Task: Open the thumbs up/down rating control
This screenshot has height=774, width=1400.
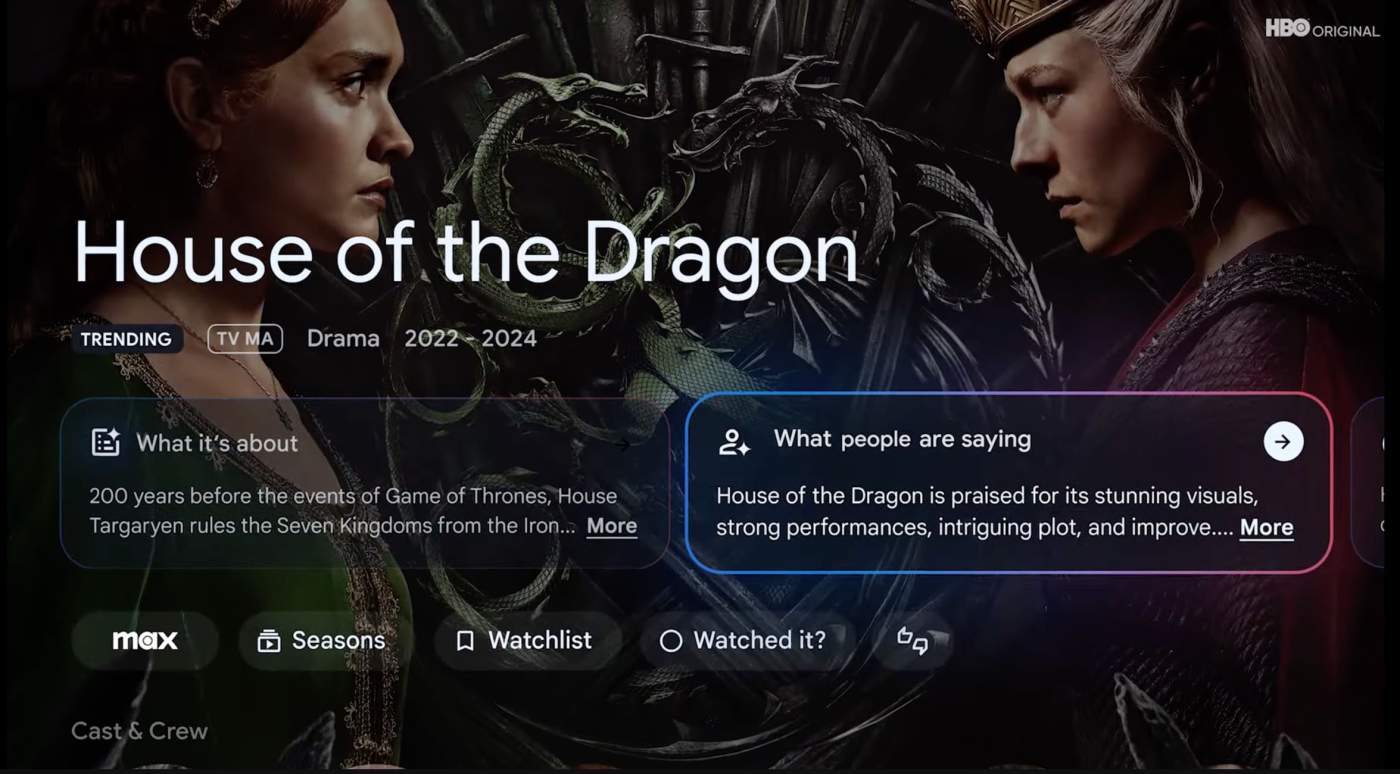Action: [x=912, y=640]
